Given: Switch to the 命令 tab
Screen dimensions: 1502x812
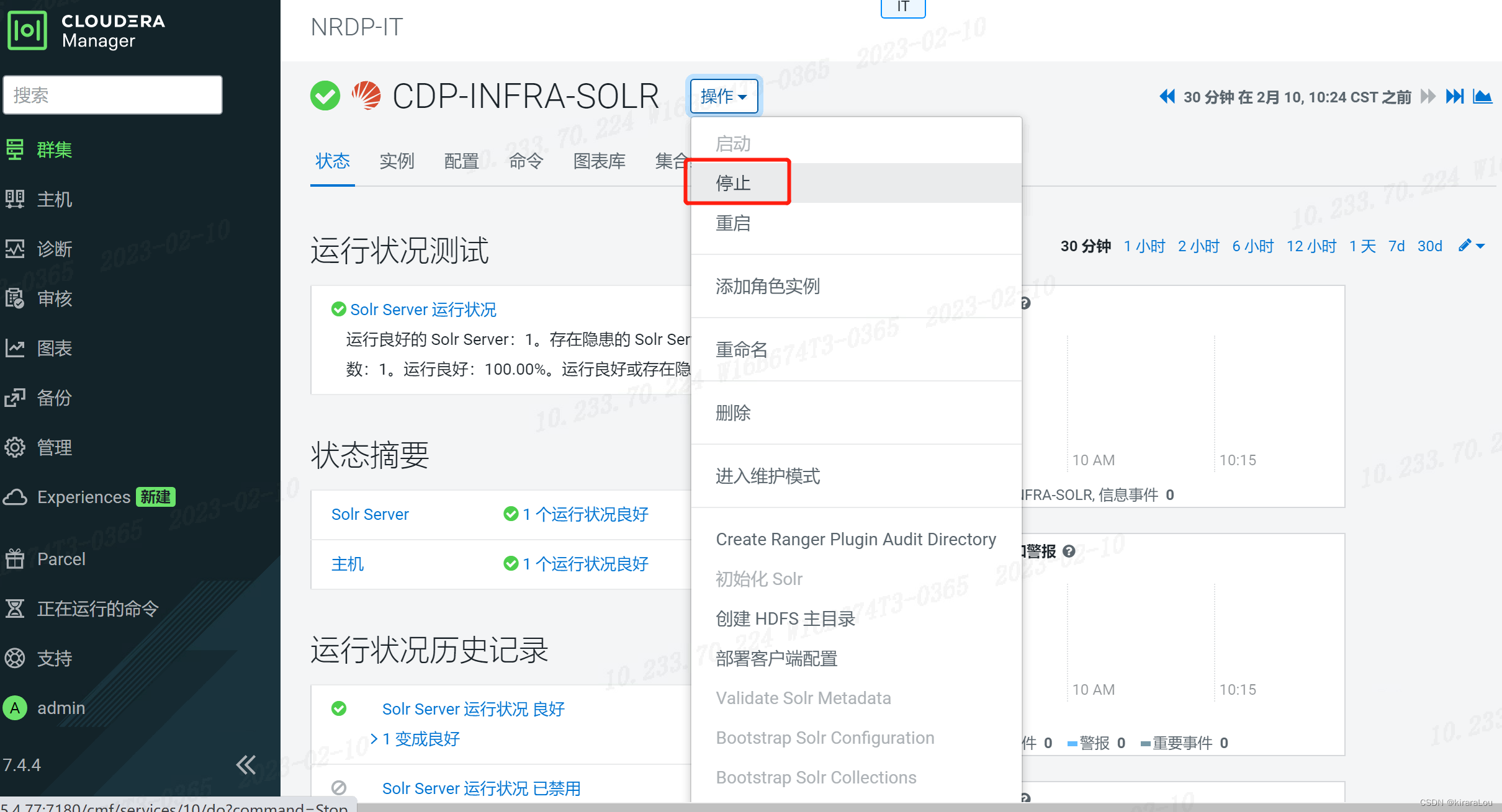Looking at the screenshot, I should click(526, 161).
